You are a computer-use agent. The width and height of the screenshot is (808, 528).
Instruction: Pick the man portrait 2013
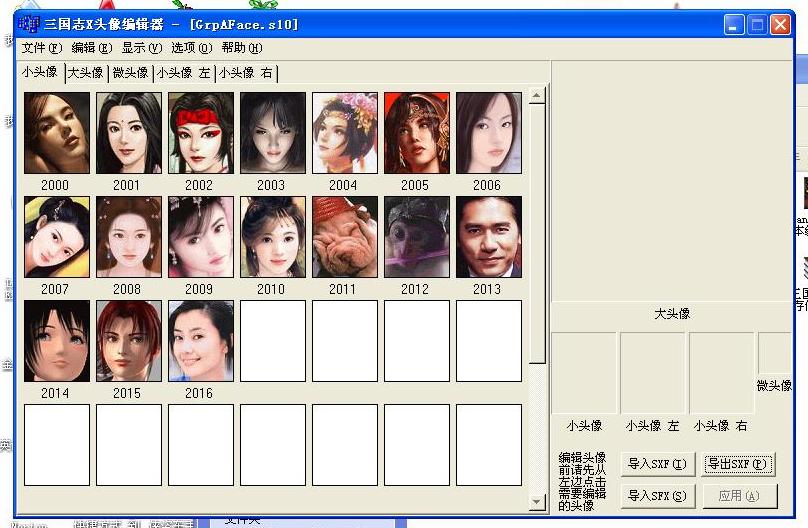point(488,237)
